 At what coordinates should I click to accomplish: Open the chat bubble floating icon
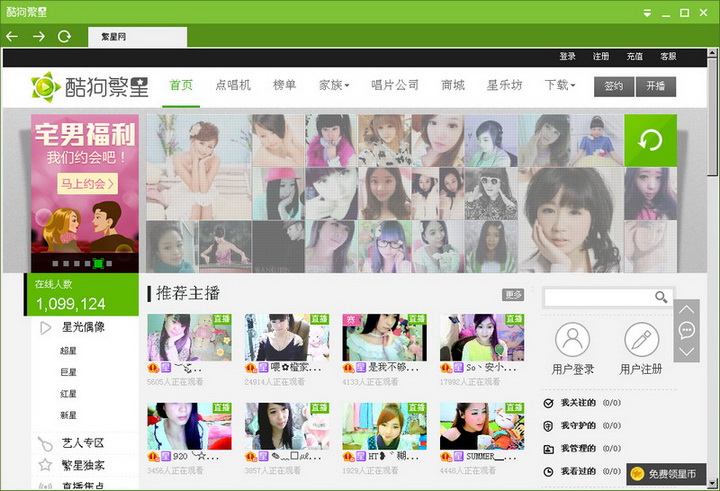pos(686,330)
